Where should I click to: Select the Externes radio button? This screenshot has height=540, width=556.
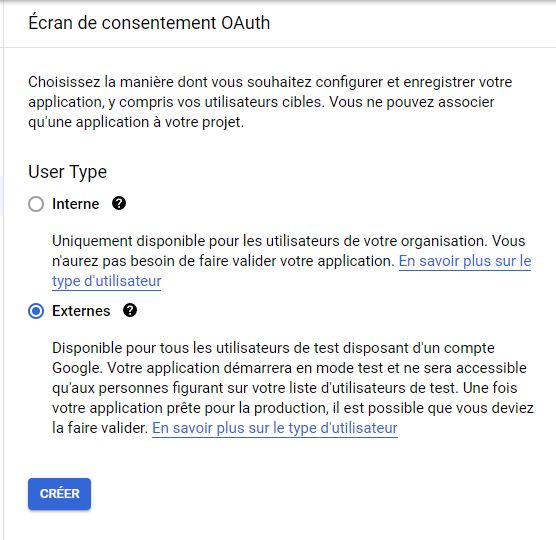(x=36, y=311)
